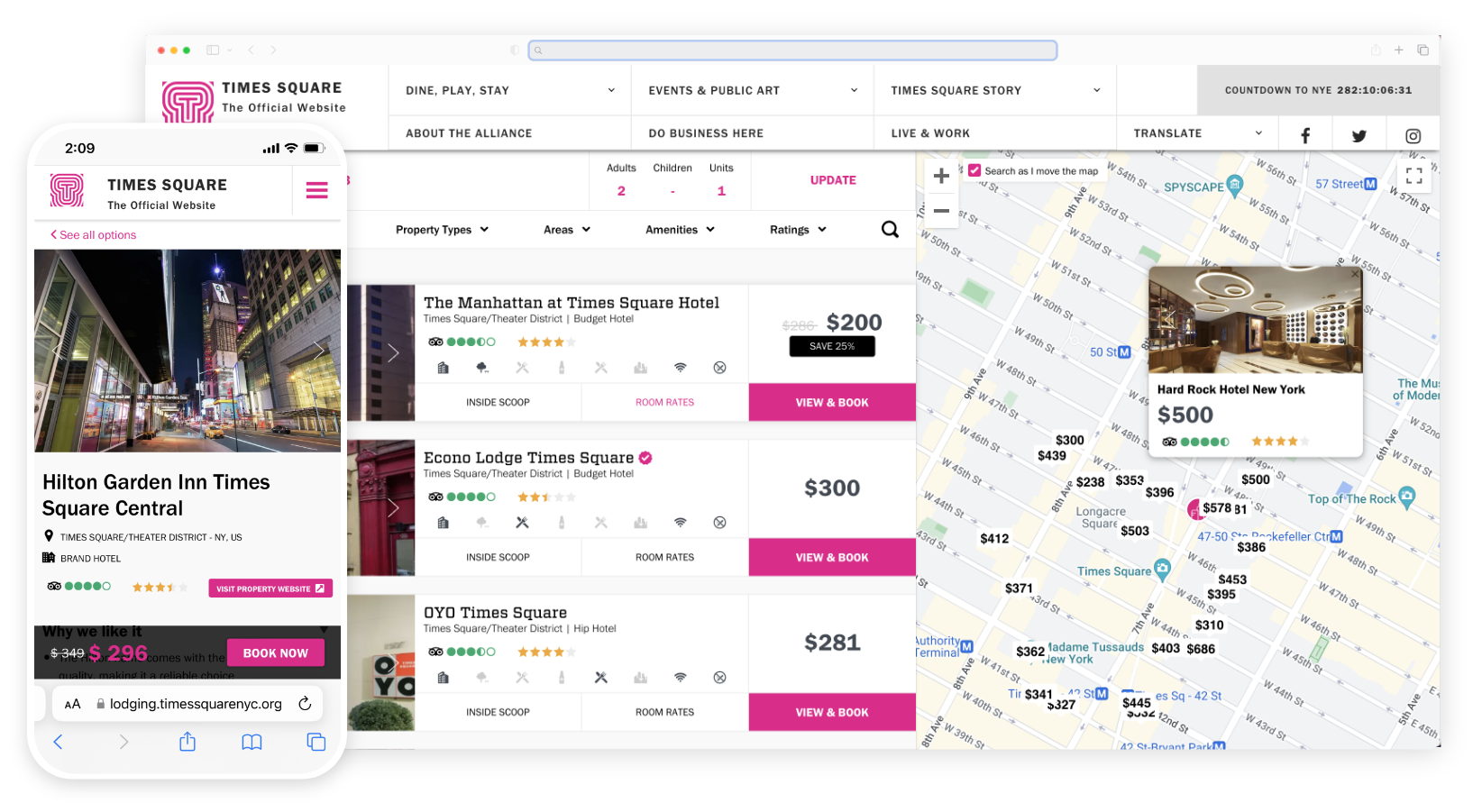1482x812 pixels.
Task: Open Room Rates tab for The Manhattan hotel
Action: coord(664,403)
